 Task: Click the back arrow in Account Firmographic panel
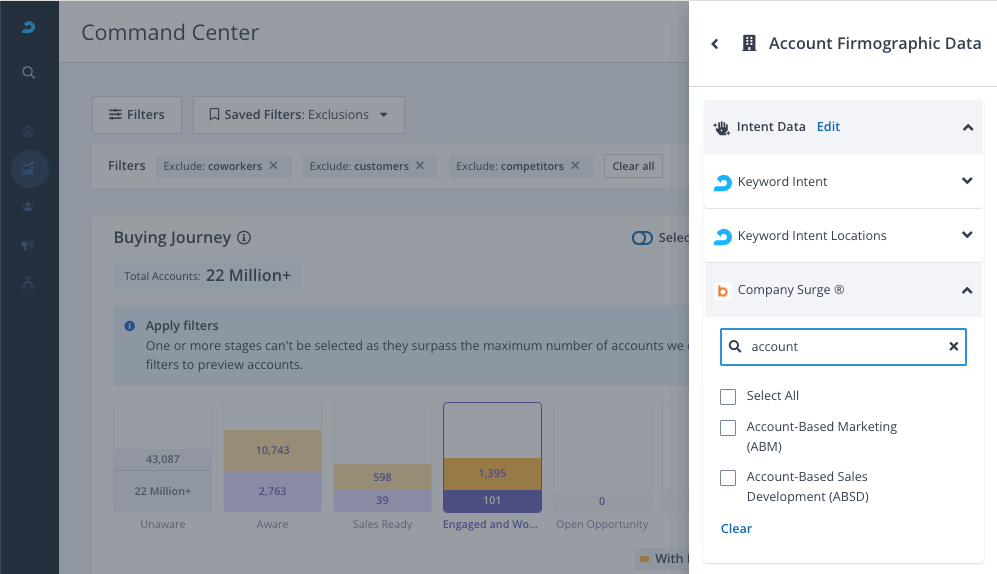[715, 44]
